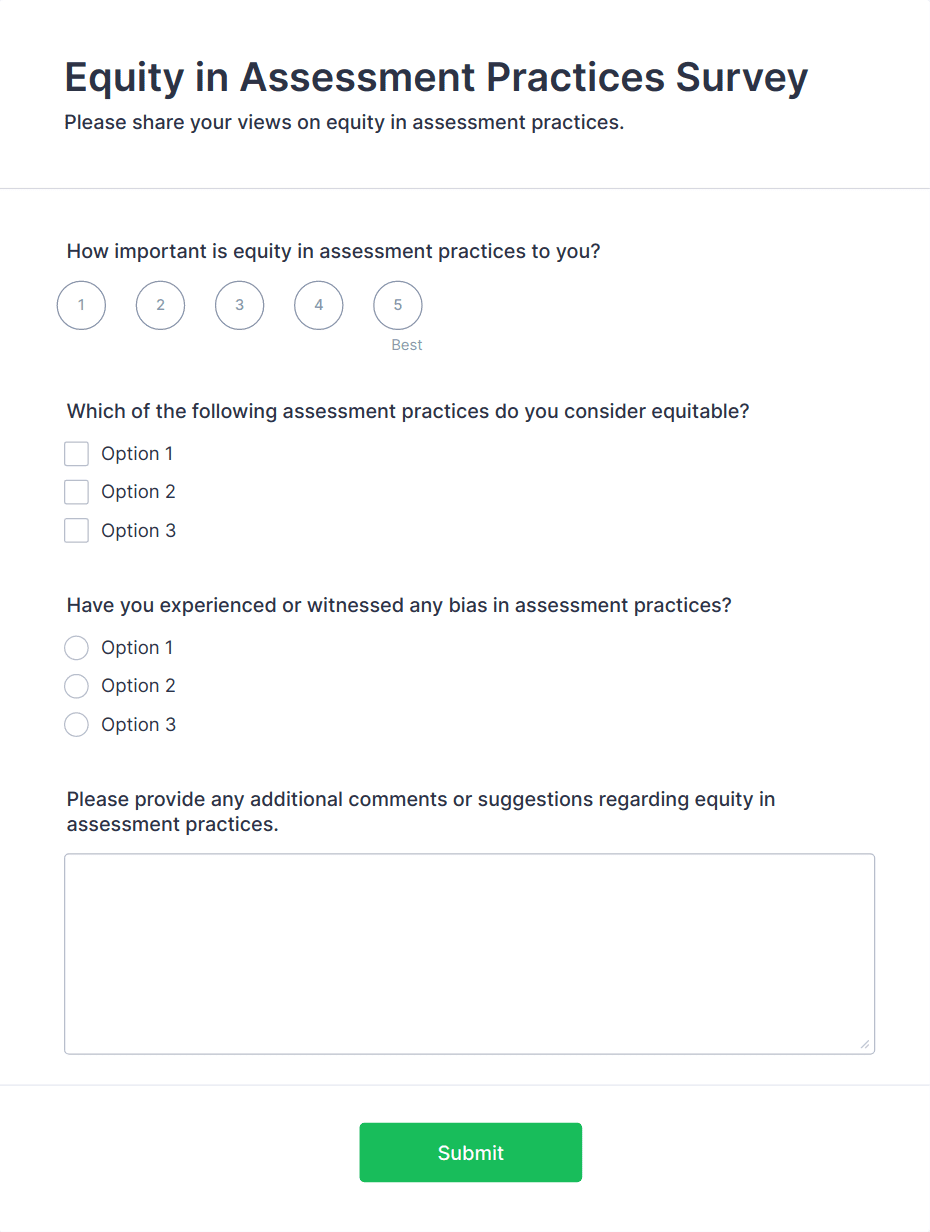Grab the comment box resize handle
This screenshot has width=930, height=1232.
pyautogui.click(x=864, y=1044)
